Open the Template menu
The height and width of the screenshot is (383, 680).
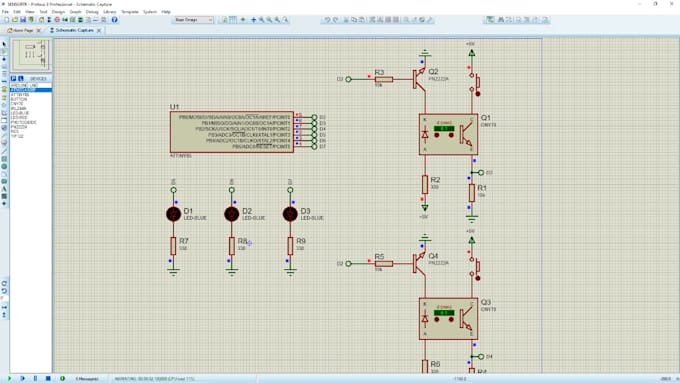pos(130,12)
